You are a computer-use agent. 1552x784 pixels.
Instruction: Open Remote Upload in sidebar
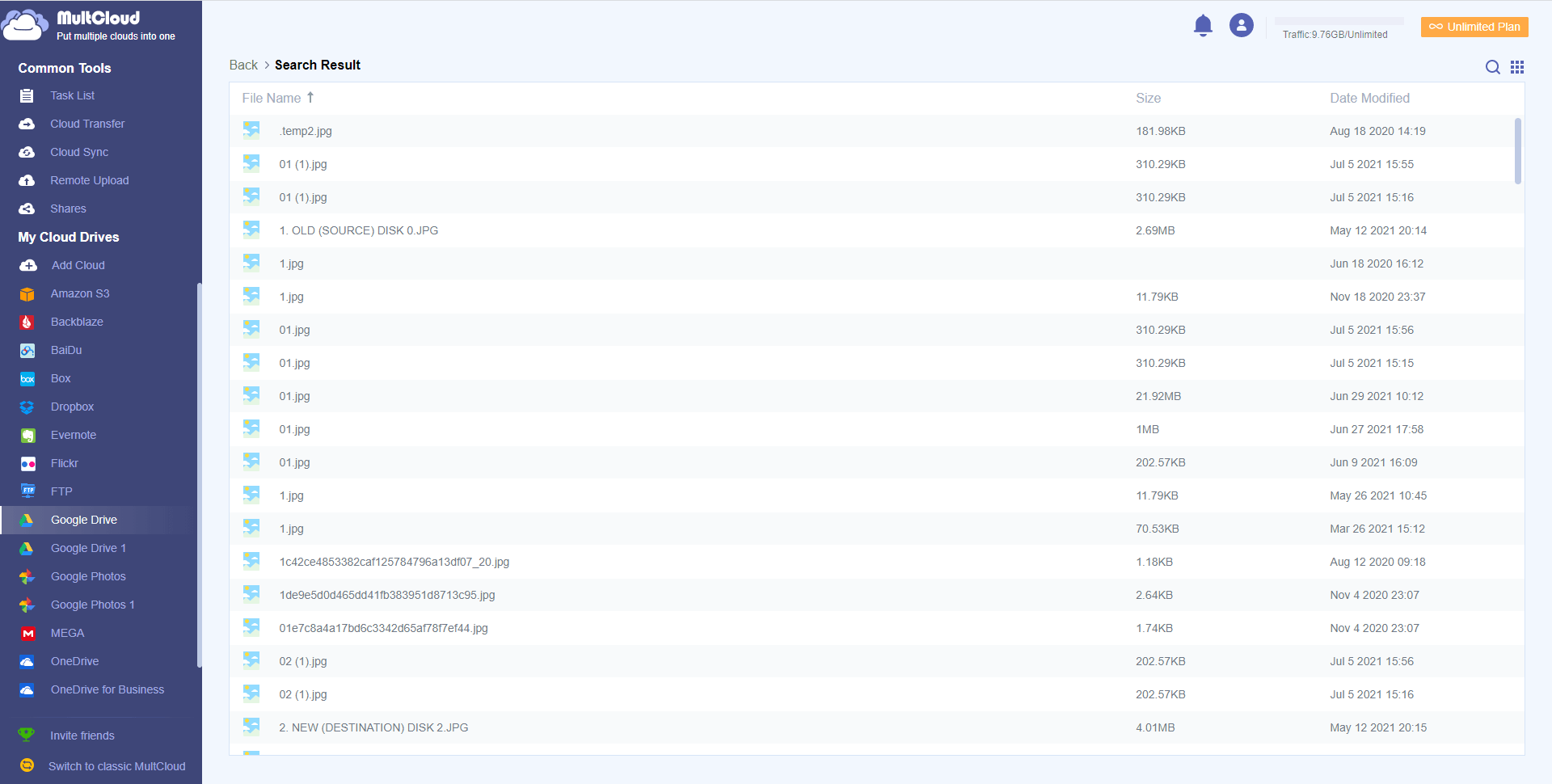90,180
